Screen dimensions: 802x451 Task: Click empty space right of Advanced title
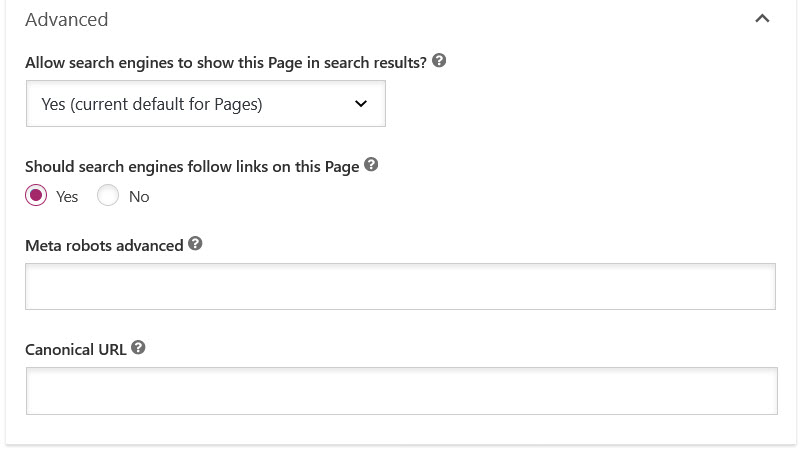click(400, 20)
